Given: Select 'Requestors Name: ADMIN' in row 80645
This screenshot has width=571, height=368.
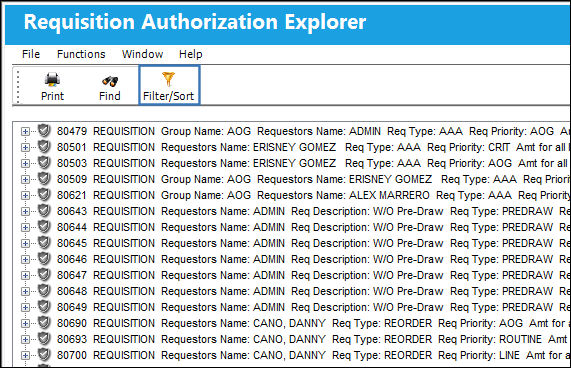Looking at the screenshot, I should pyautogui.click(x=223, y=243).
